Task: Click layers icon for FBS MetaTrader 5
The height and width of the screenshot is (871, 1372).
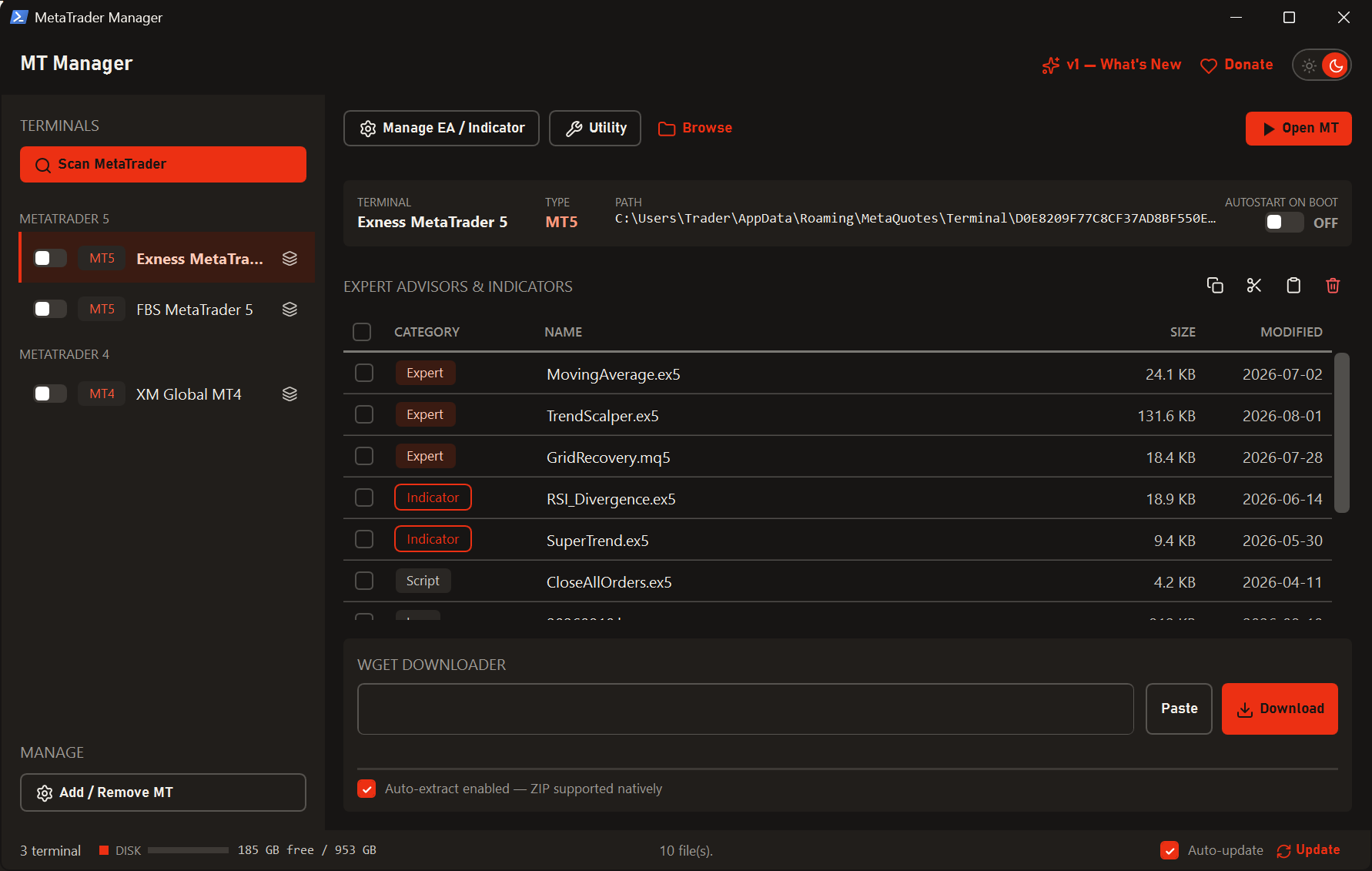Action: pos(289,310)
